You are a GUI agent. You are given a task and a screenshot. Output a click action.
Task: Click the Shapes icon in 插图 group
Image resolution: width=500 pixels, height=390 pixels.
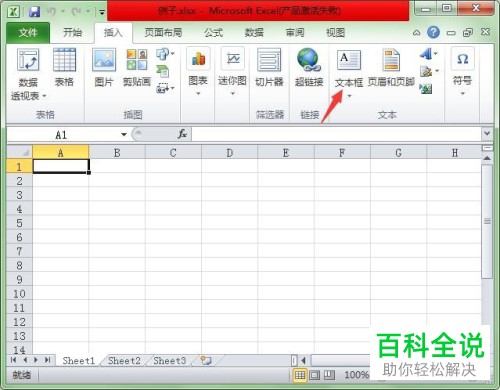(162, 53)
